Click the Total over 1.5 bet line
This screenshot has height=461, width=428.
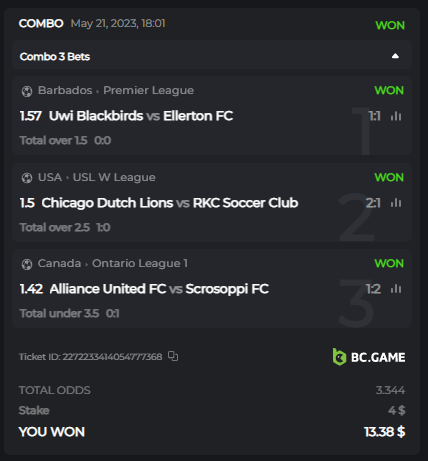coord(53,140)
